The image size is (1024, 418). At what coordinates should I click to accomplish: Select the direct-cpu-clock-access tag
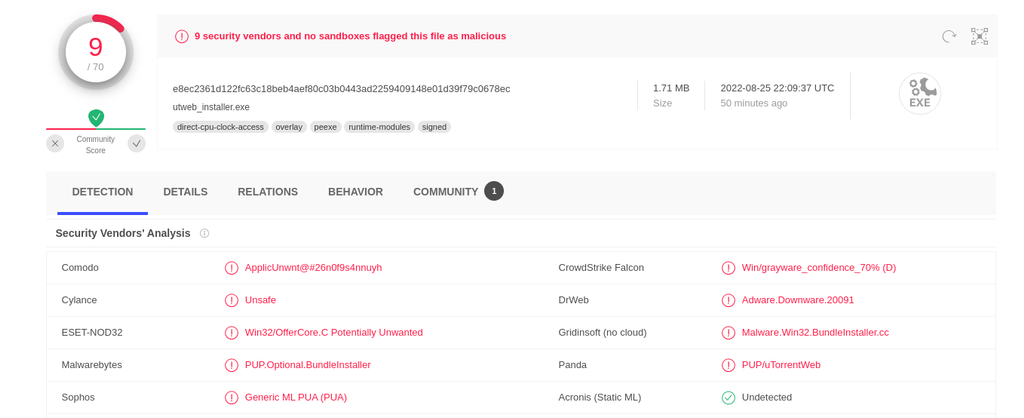pyautogui.click(x=221, y=127)
